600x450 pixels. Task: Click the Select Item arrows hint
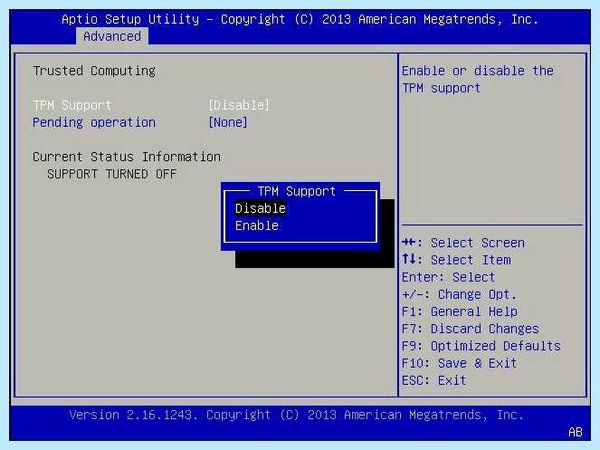tap(456, 260)
